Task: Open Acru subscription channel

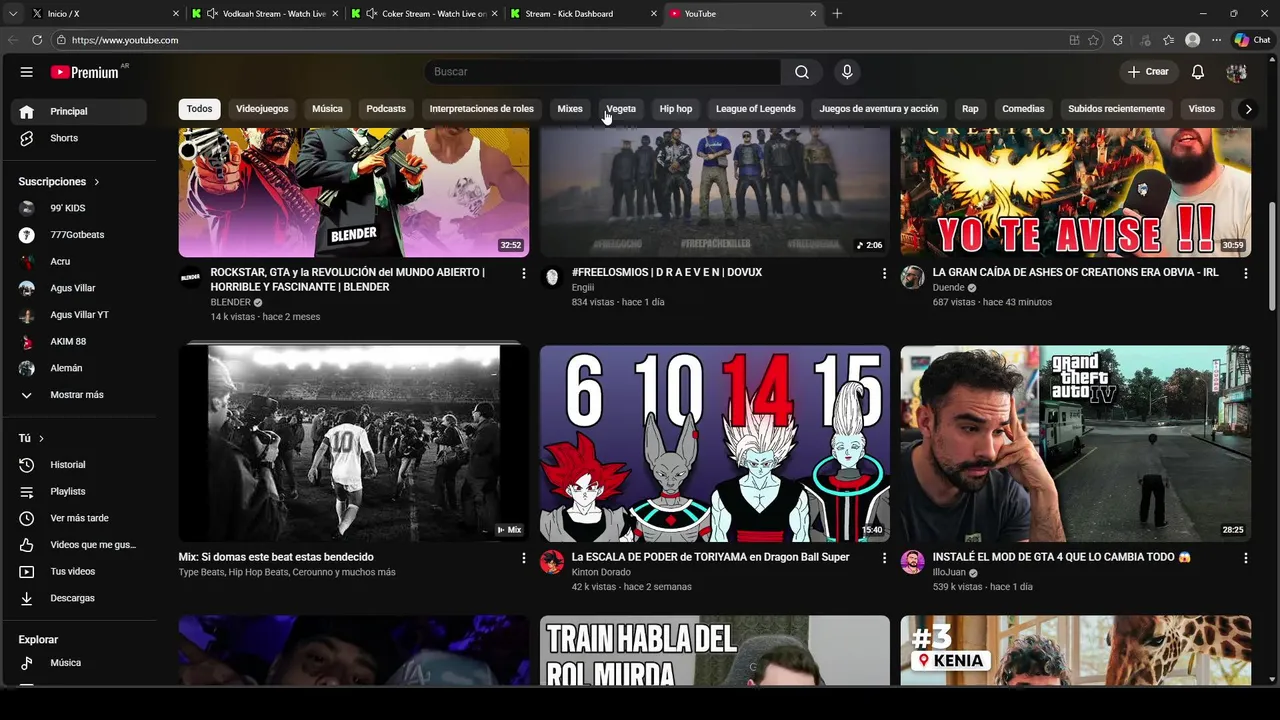Action: (78, 261)
